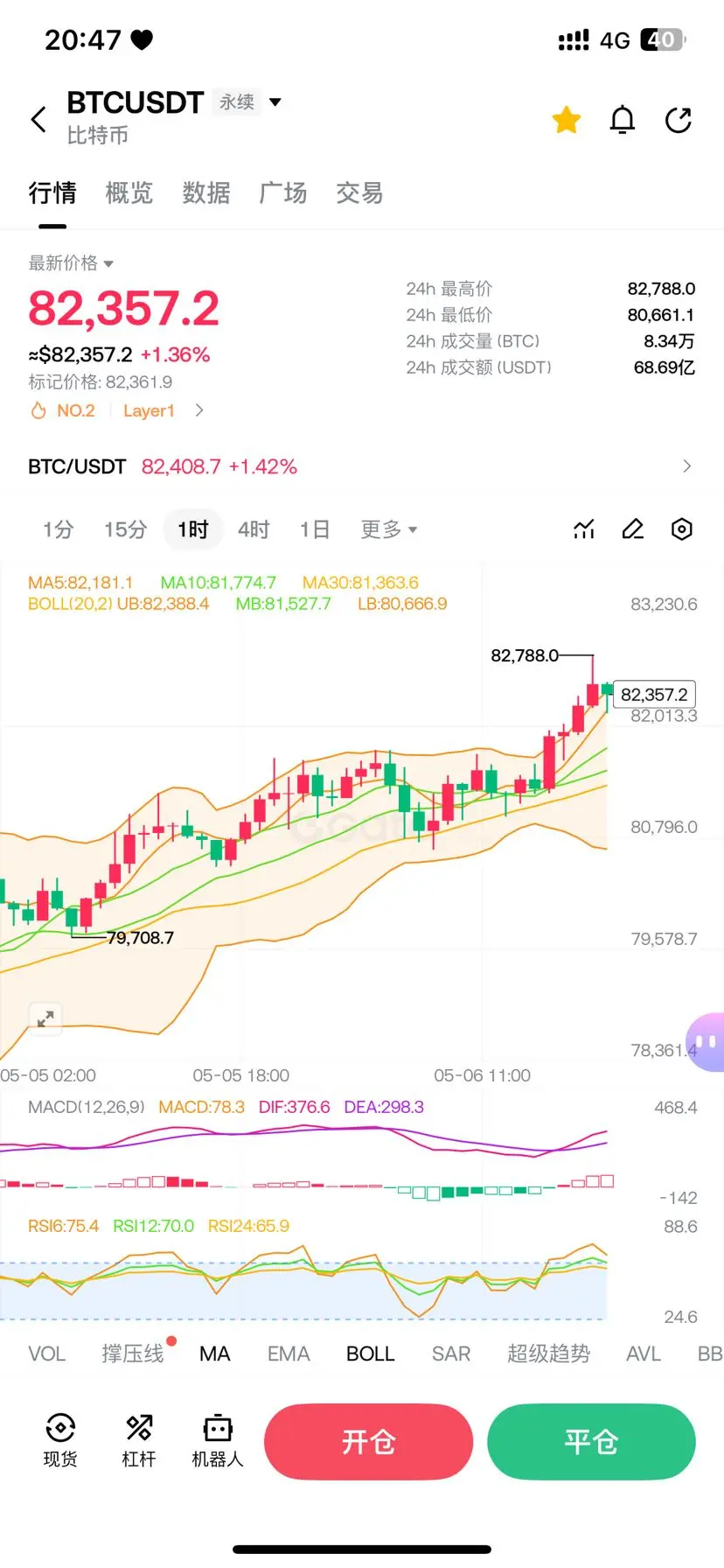Toggle the favorite star icon
Viewport: 724px width, 1568px height.
pyautogui.click(x=567, y=120)
